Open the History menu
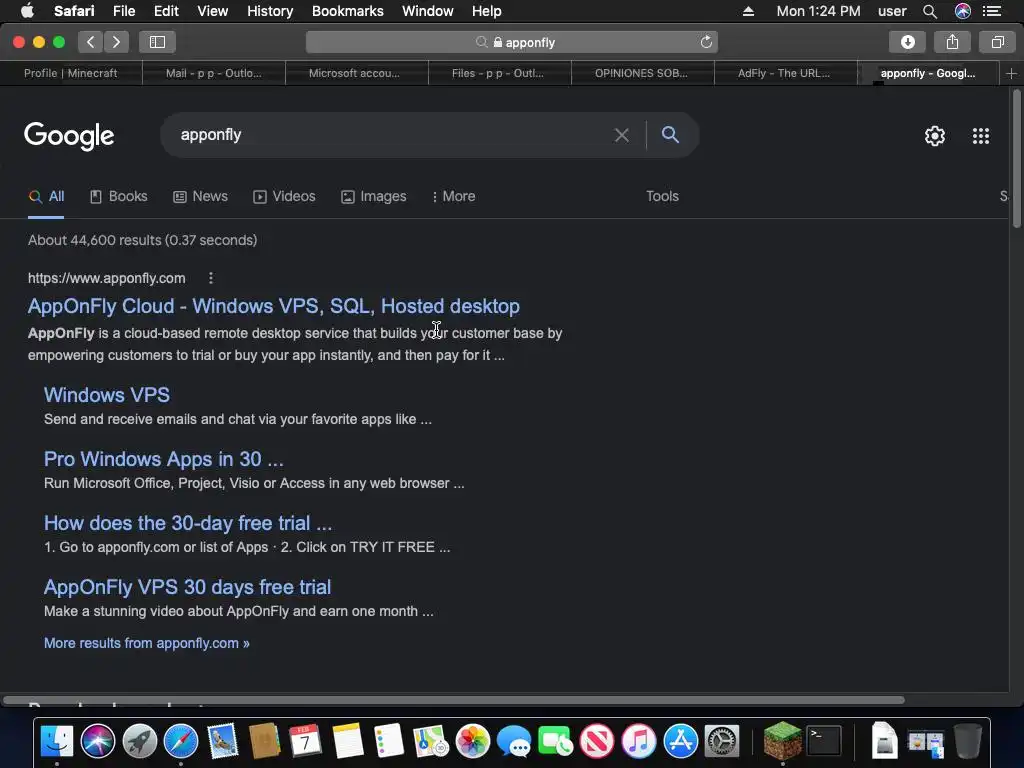The width and height of the screenshot is (1024, 768). pos(270,11)
